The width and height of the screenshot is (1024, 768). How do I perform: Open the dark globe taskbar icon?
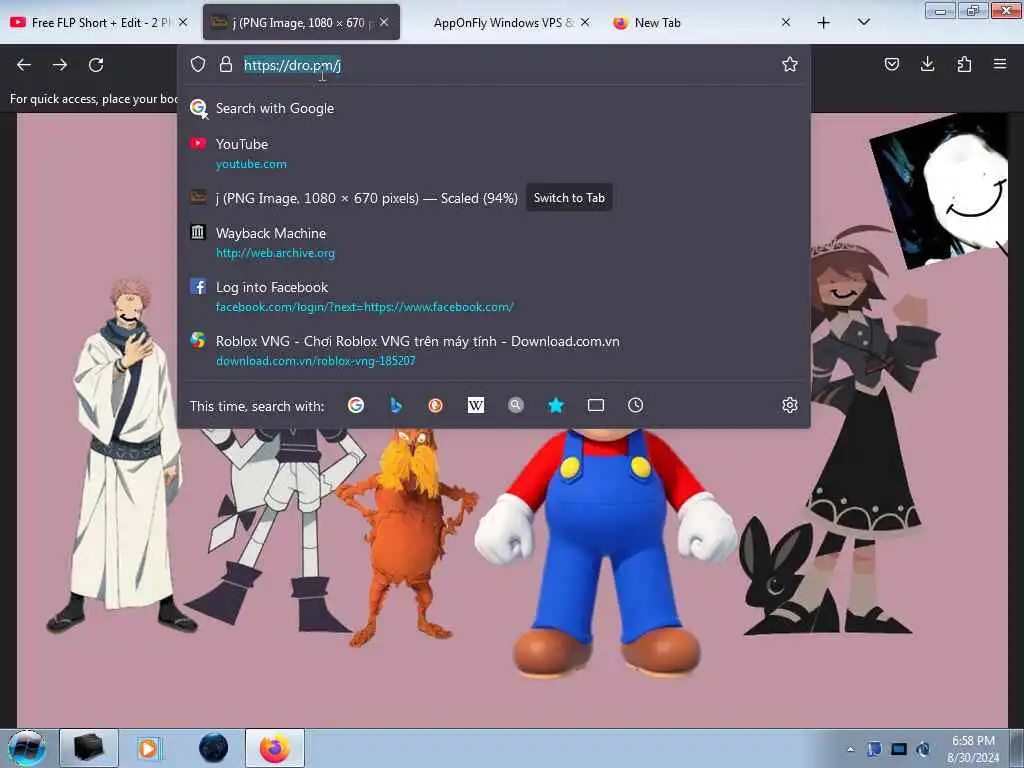point(214,748)
